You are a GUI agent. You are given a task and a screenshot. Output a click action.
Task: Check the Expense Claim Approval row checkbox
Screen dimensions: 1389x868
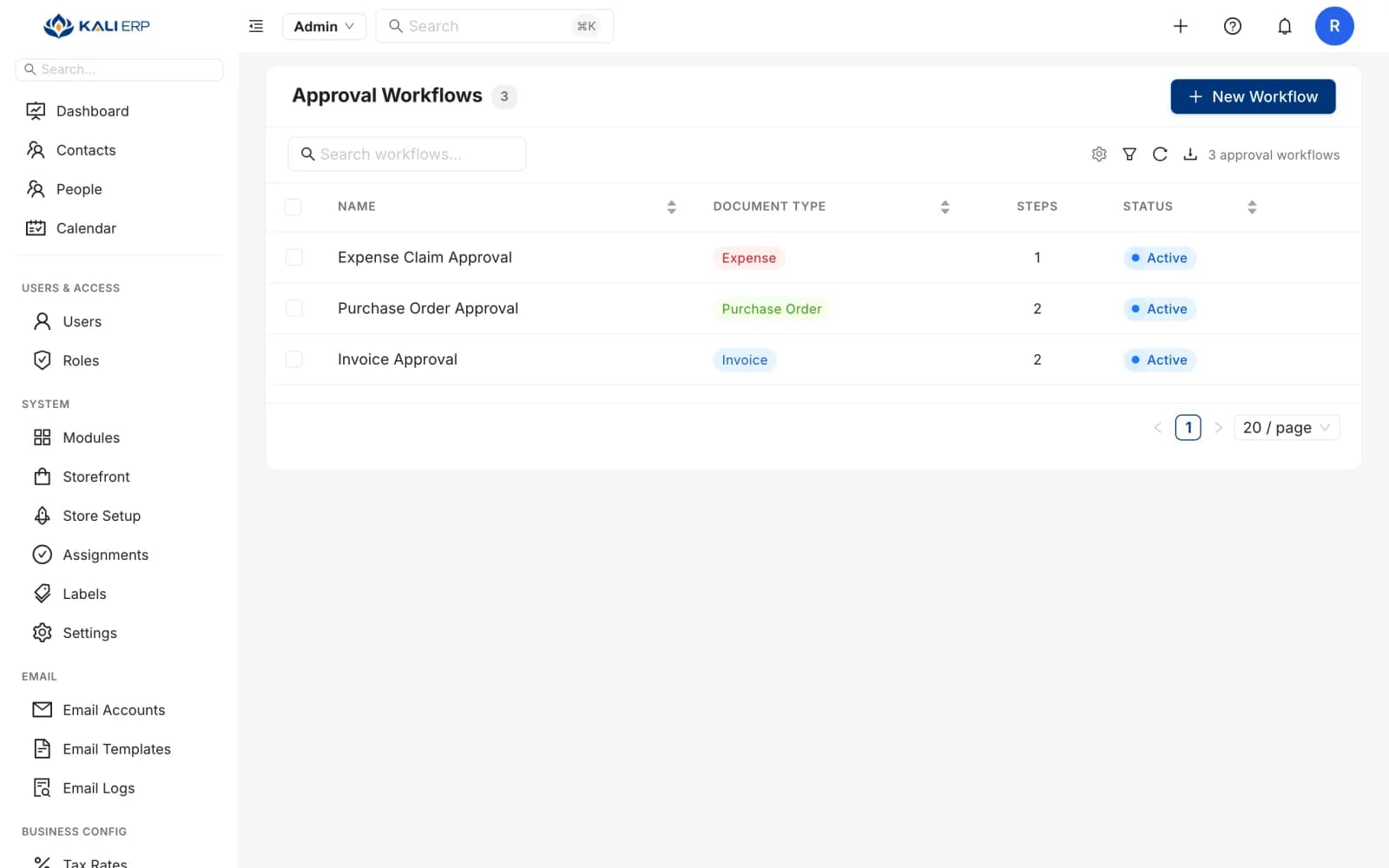click(294, 258)
